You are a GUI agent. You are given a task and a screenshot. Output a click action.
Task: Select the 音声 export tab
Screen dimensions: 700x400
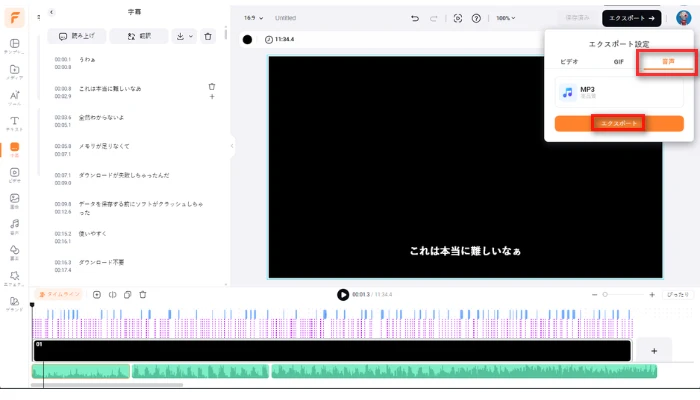[668, 62]
